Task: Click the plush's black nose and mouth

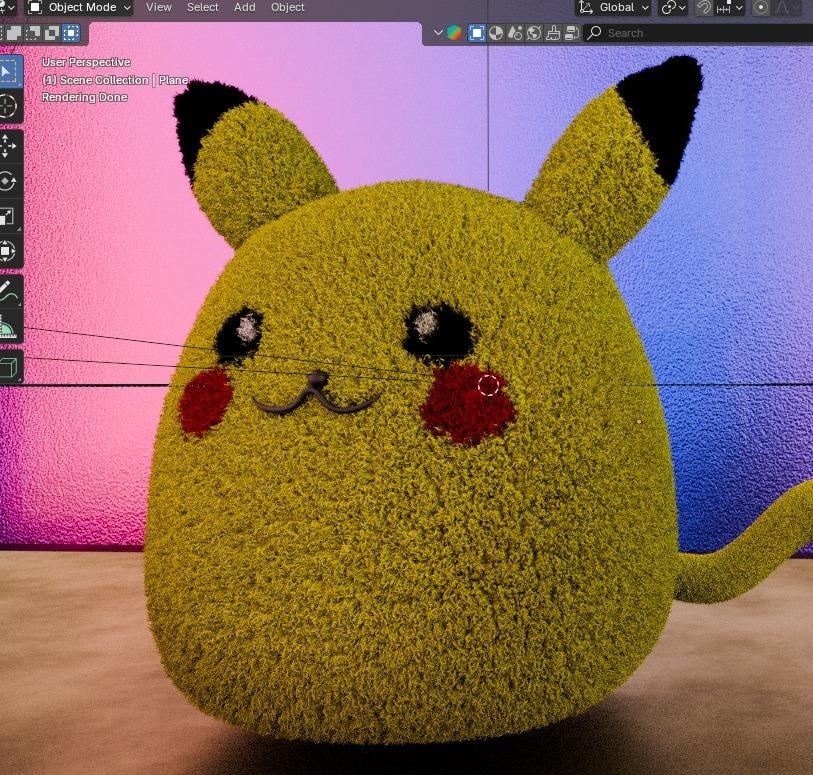Action: 316,394
